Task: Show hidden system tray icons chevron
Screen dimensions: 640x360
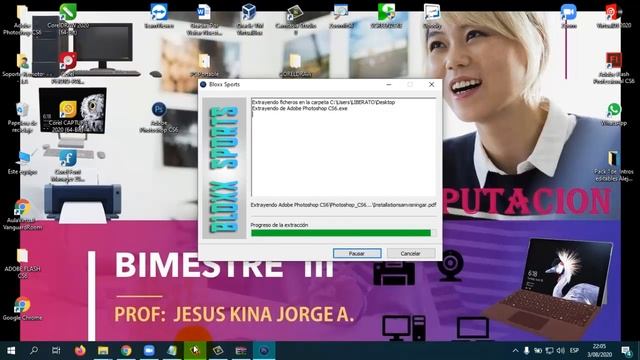Action: coord(516,351)
